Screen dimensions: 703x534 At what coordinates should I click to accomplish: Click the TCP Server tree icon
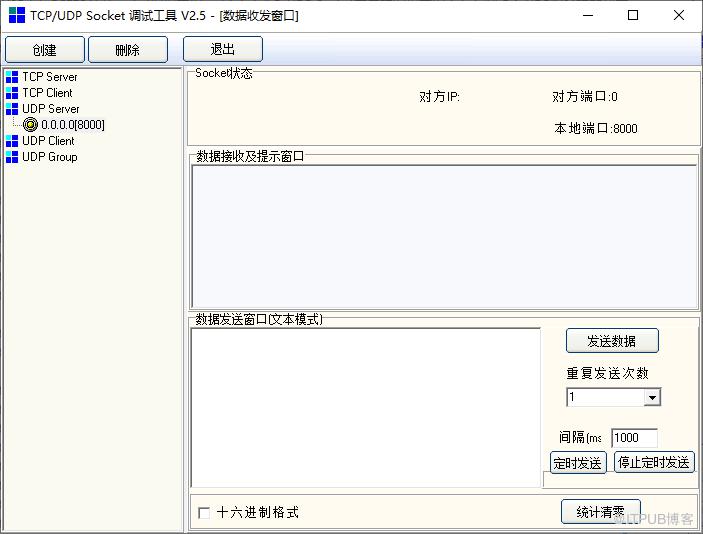click(x=12, y=77)
